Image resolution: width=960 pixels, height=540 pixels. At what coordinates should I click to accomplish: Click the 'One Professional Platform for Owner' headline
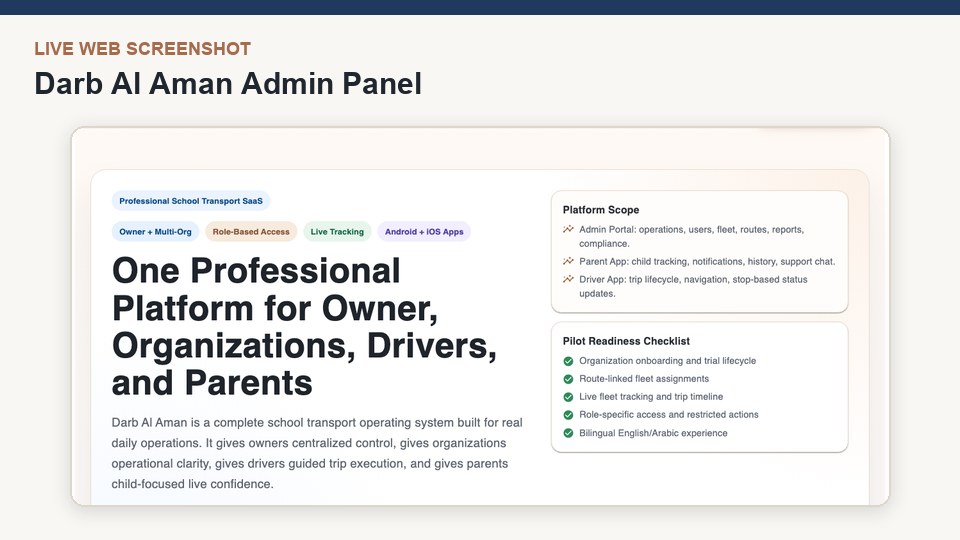click(304, 327)
